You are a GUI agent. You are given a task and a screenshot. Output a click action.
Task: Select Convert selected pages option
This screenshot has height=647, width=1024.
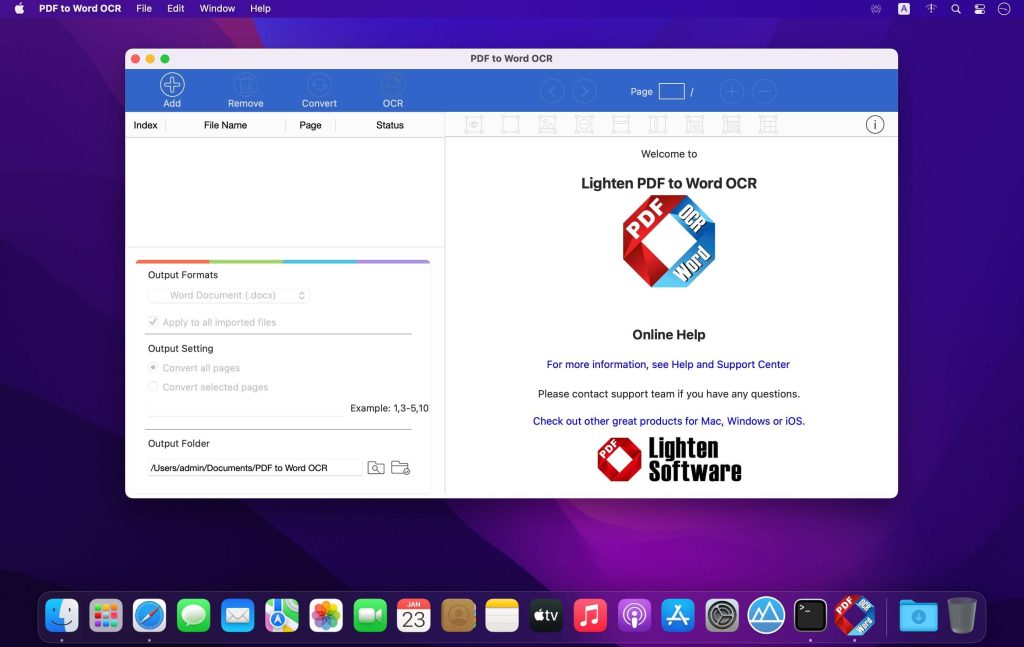pos(153,387)
